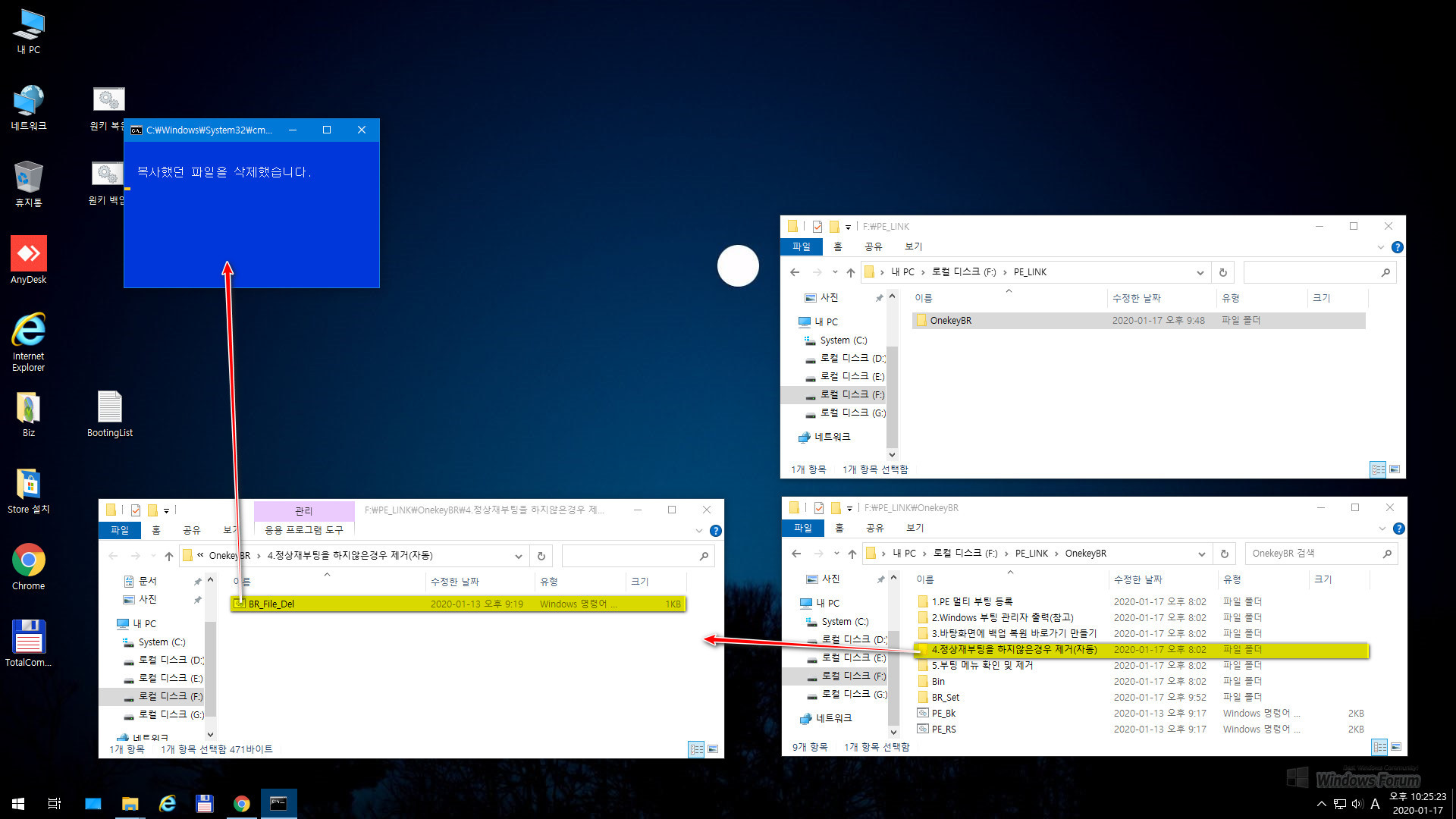Click search box in PE_LINK window

(x=1319, y=272)
